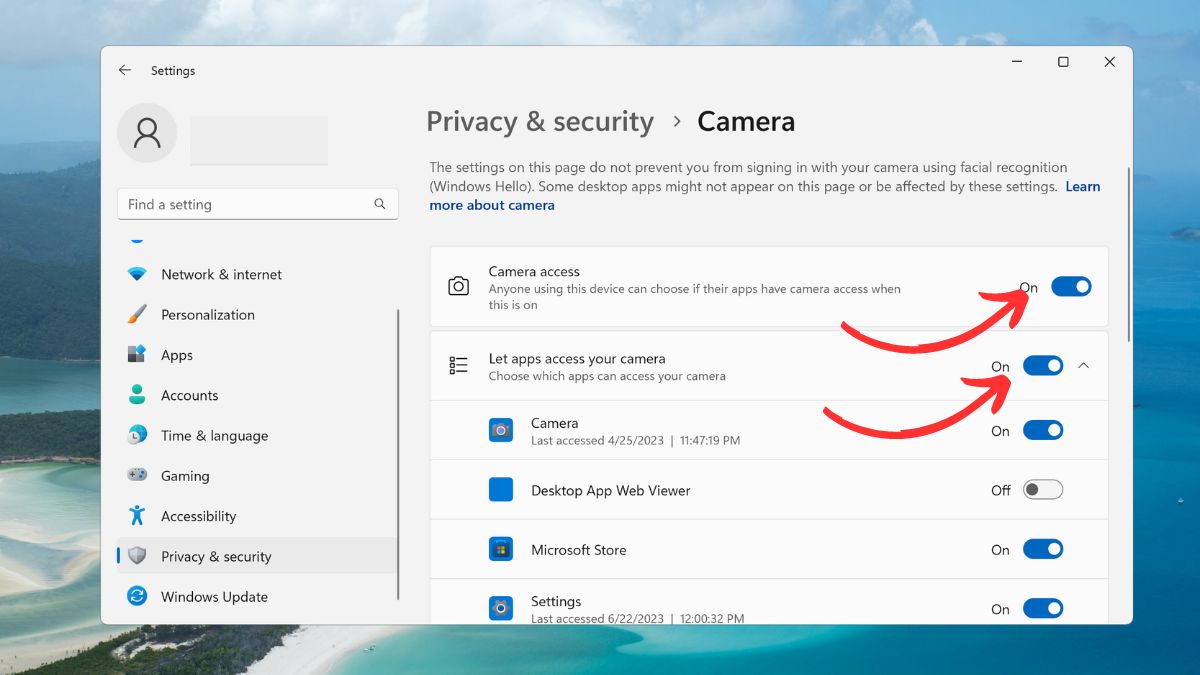
Task: Click the back arrow in Settings
Action: pyautogui.click(x=124, y=70)
